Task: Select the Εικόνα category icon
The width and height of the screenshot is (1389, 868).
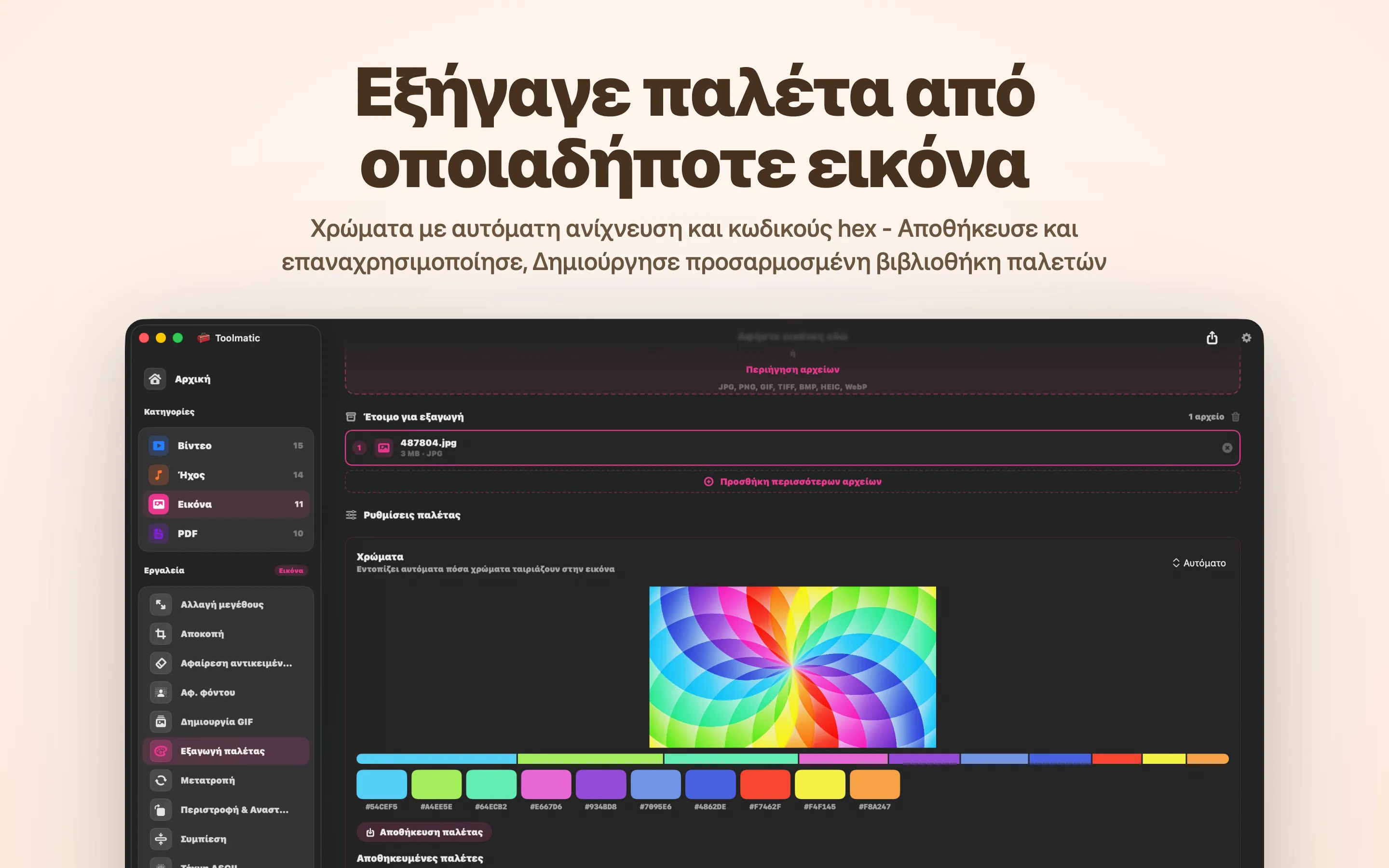Action: pos(159,504)
